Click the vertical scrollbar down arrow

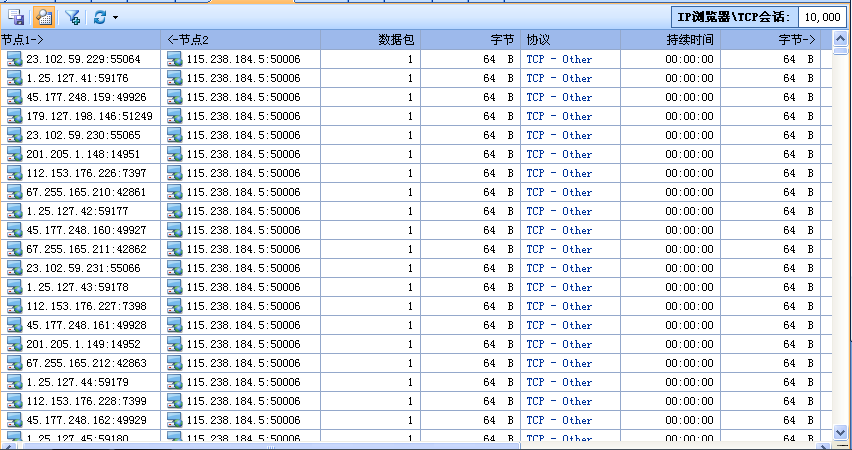840,433
